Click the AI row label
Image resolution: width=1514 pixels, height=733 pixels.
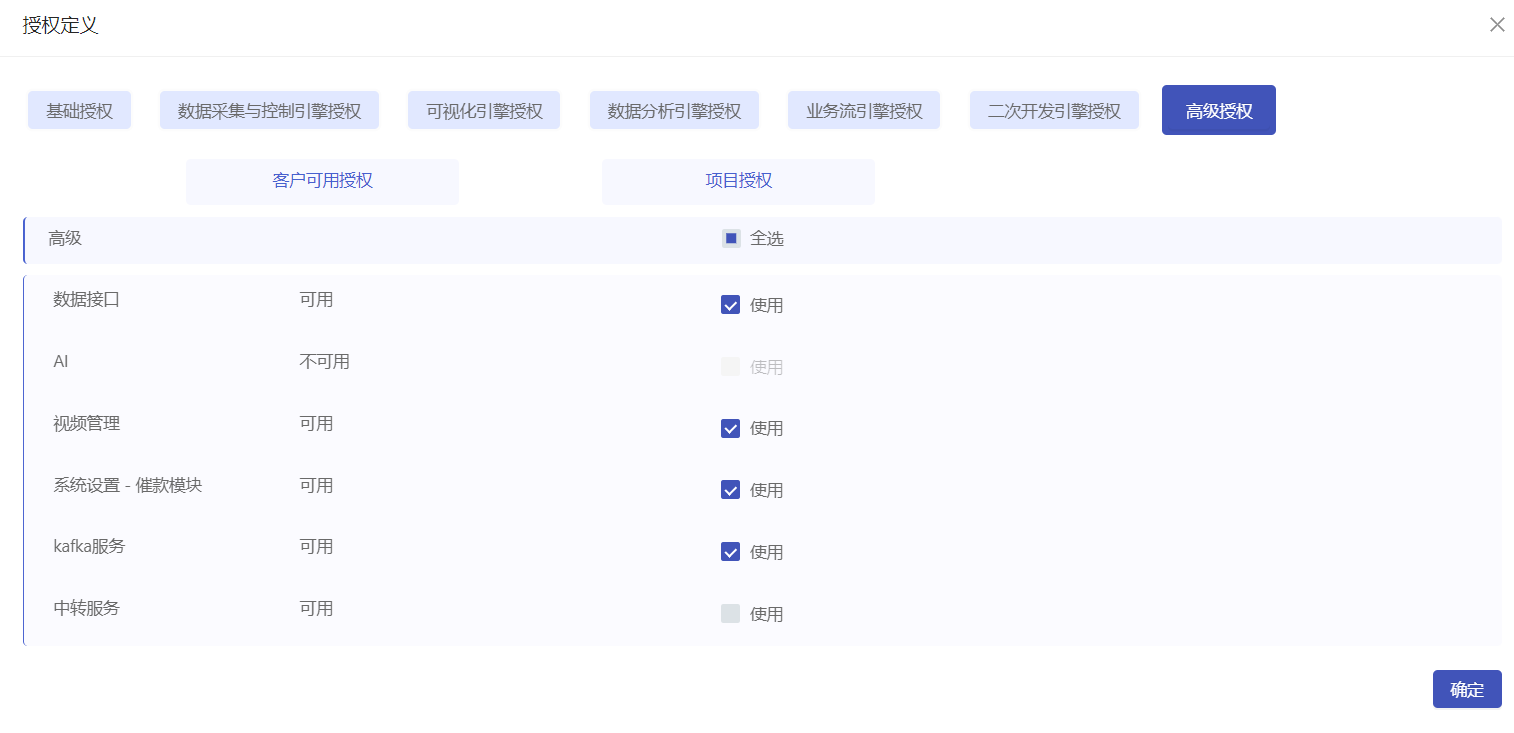[61, 361]
